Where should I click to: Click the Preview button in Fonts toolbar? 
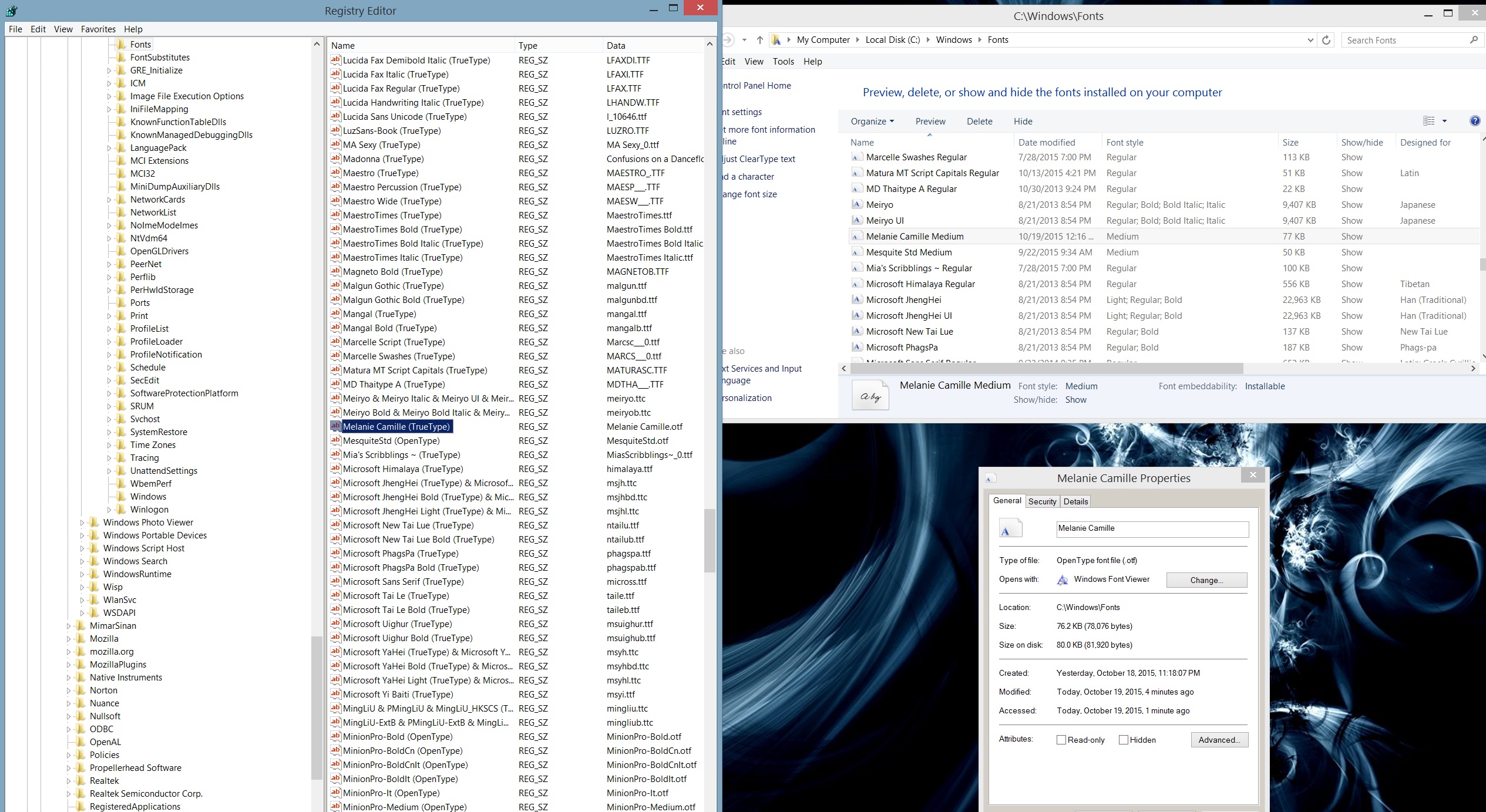coord(930,121)
